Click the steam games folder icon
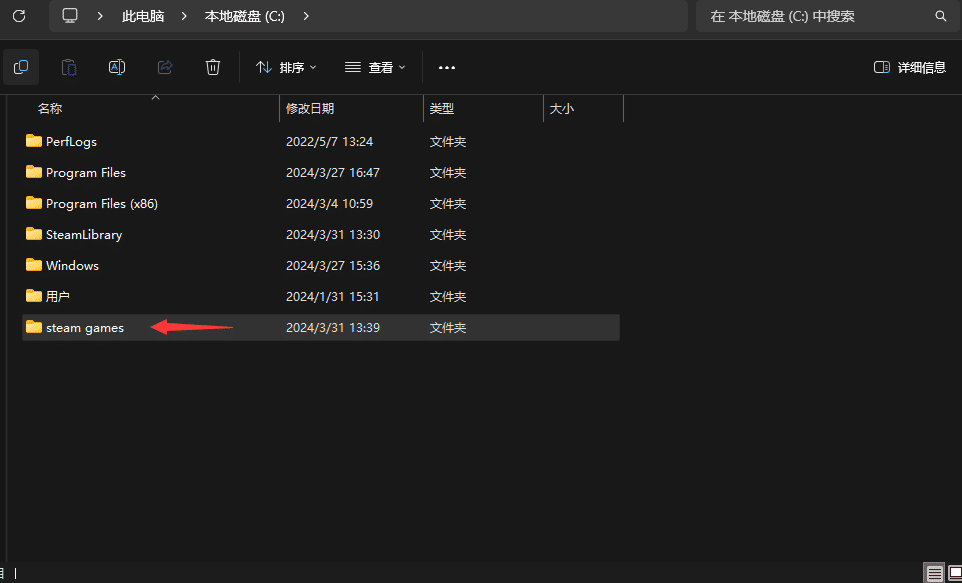 34,327
